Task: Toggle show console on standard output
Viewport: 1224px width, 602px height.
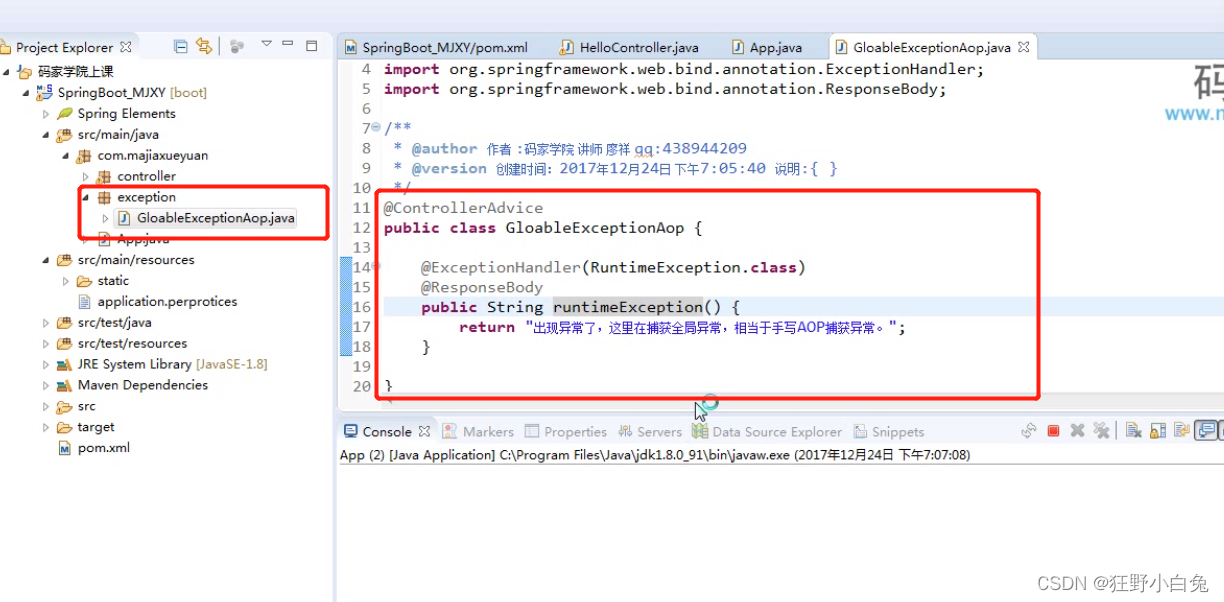Action: [1207, 431]
